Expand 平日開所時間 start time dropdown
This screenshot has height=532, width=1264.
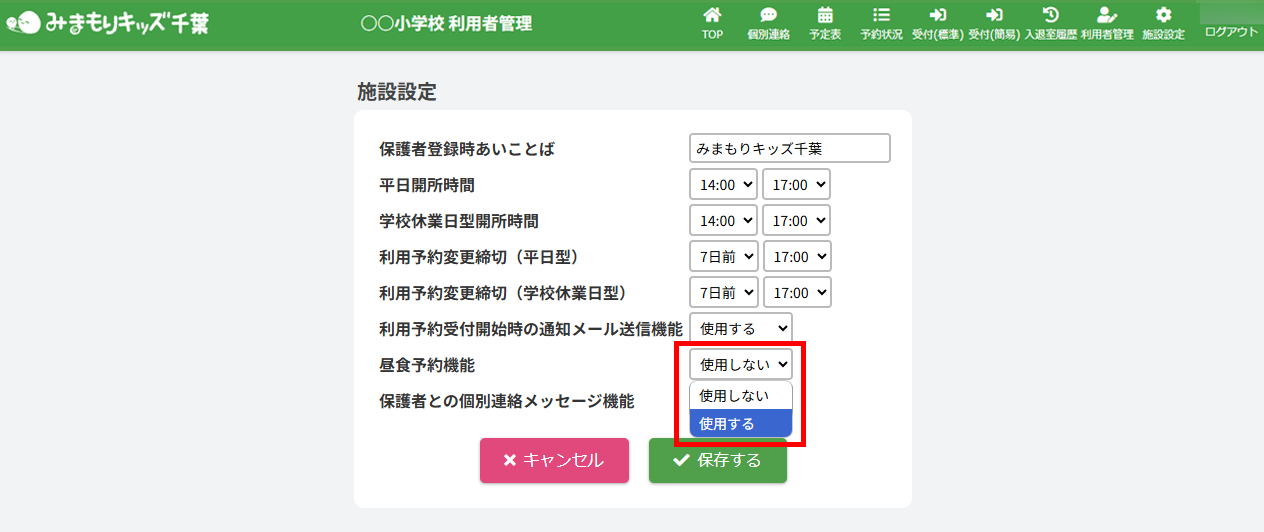723,185
